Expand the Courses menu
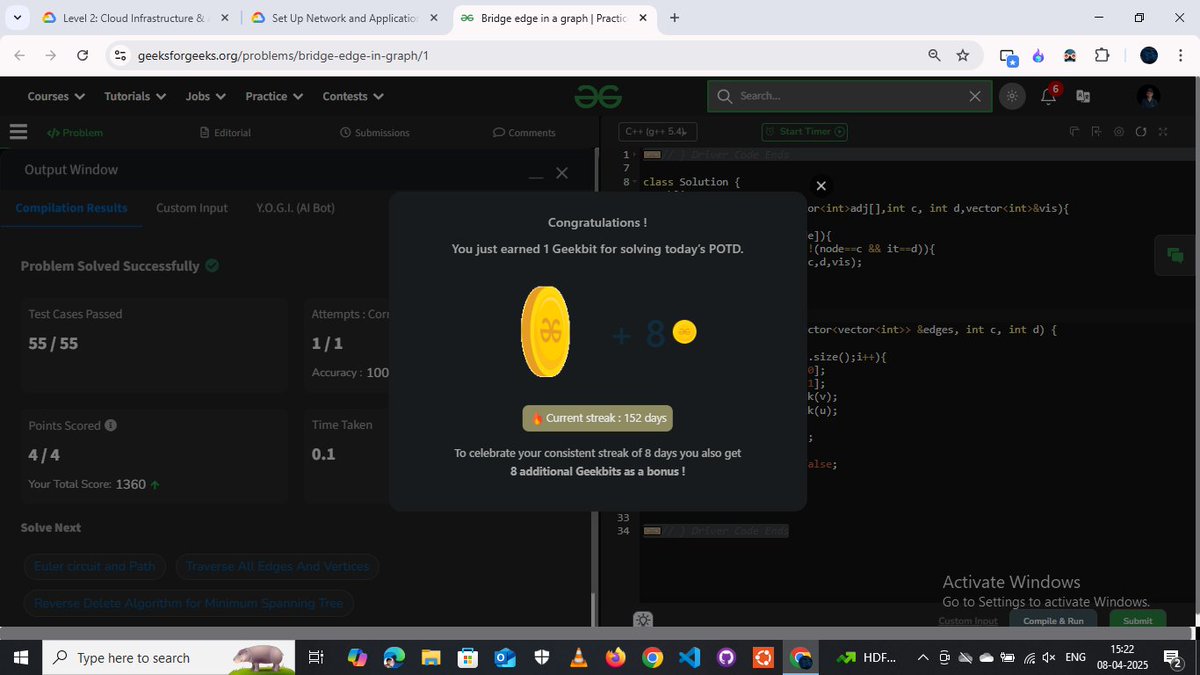 [55, 96]
